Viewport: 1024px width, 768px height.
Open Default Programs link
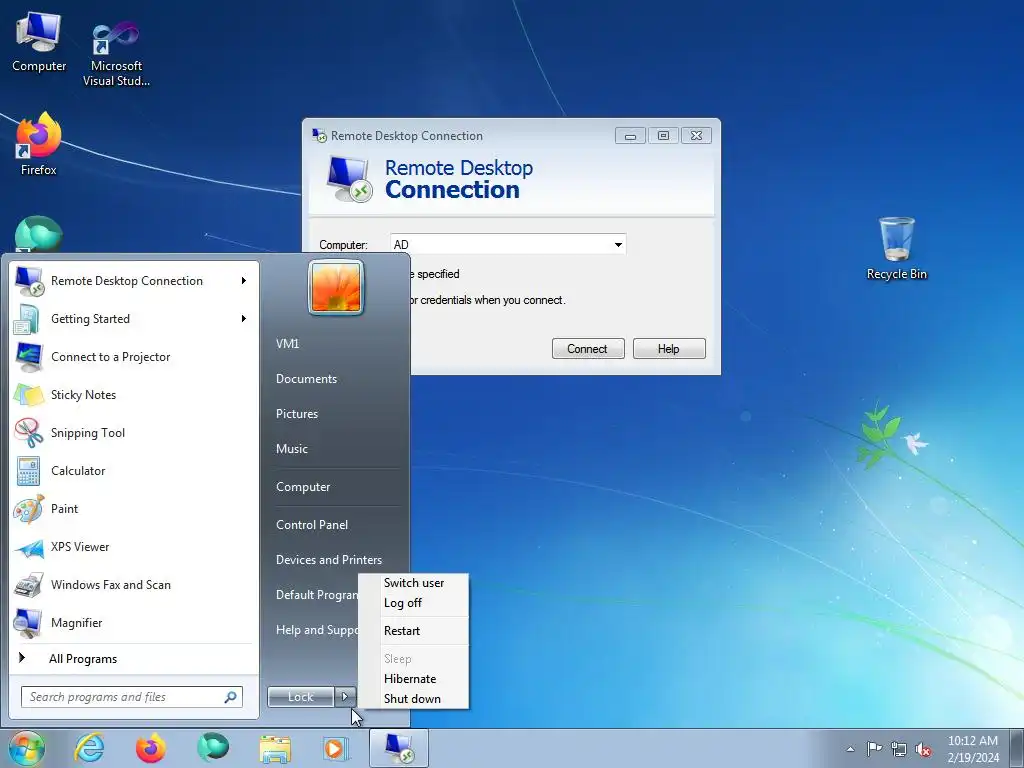pyautogui.click(x=316, y=595)
